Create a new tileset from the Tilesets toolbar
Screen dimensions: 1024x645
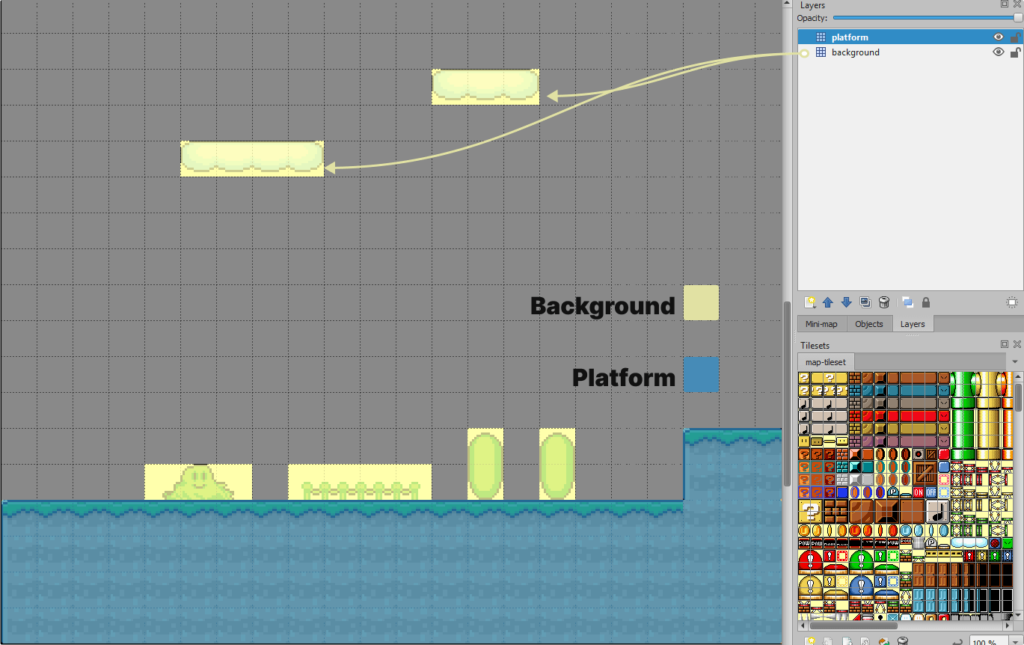tap(810, 640)
